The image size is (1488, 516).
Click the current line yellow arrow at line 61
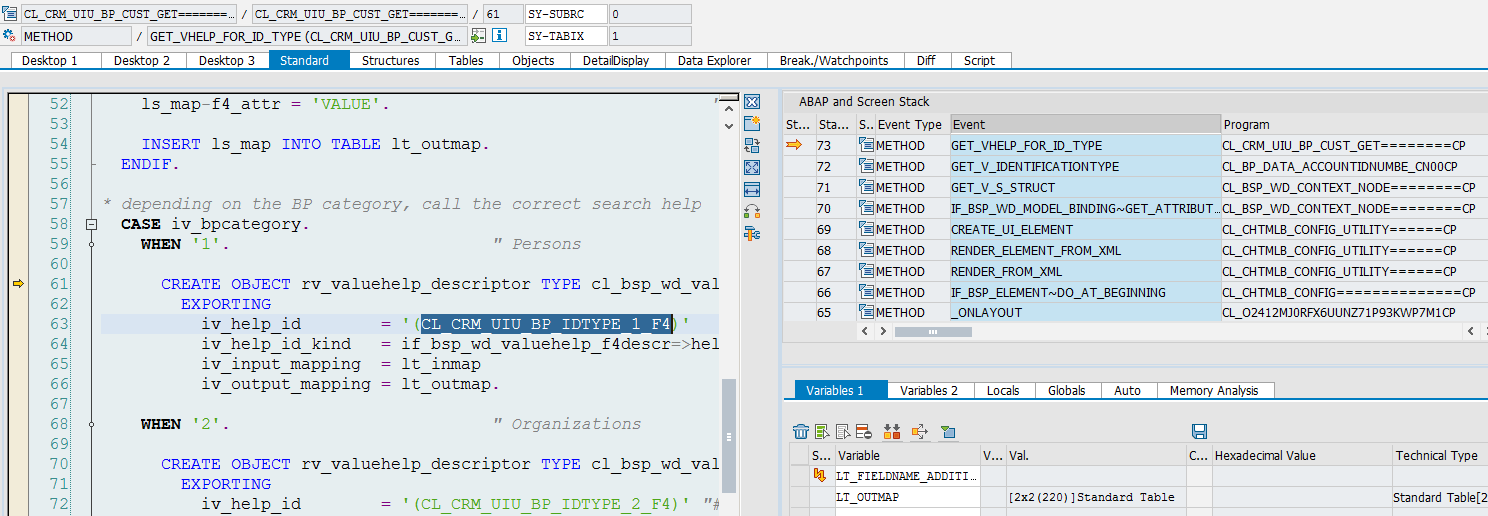18,284
